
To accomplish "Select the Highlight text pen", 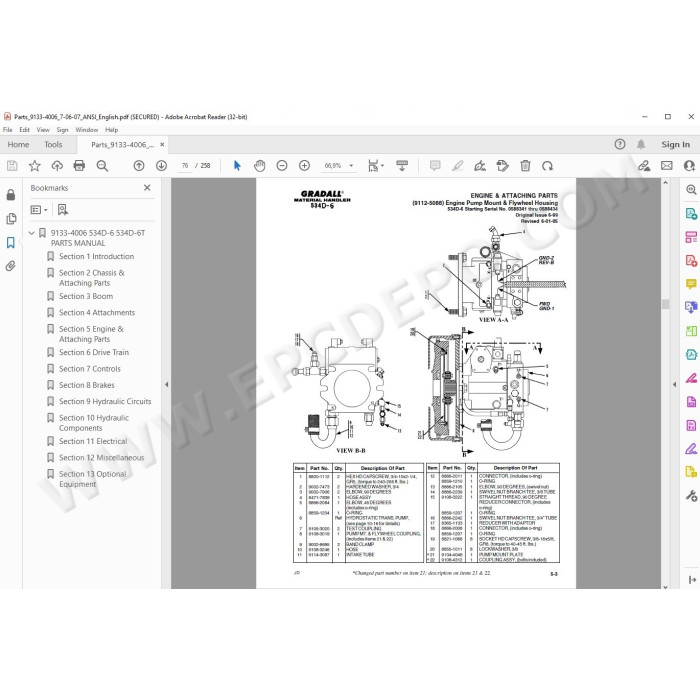I will (457, 166).
